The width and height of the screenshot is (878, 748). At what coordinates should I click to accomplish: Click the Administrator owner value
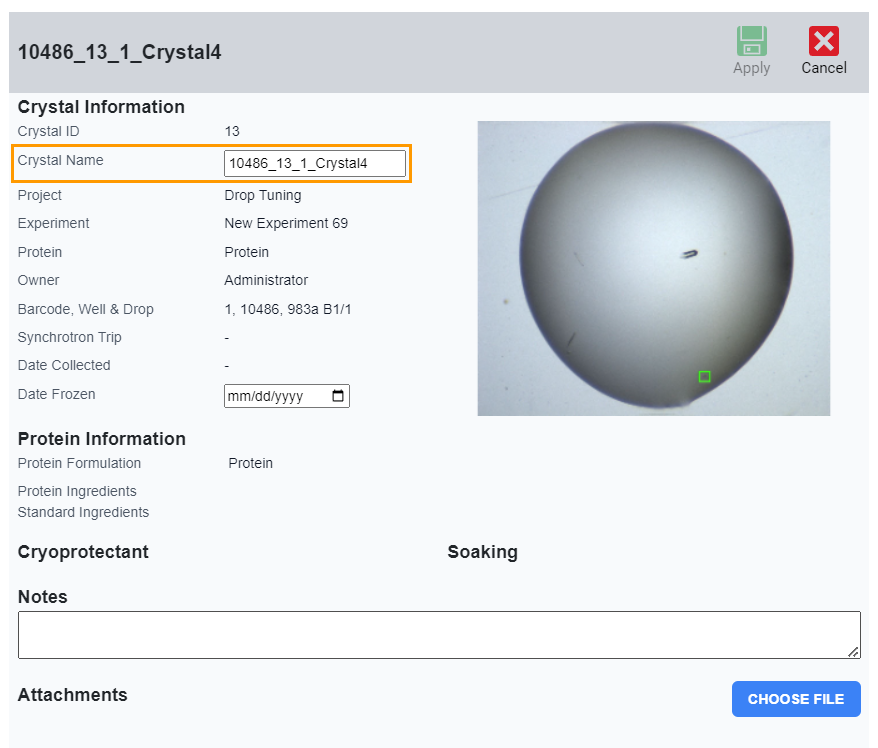(266, 280)
